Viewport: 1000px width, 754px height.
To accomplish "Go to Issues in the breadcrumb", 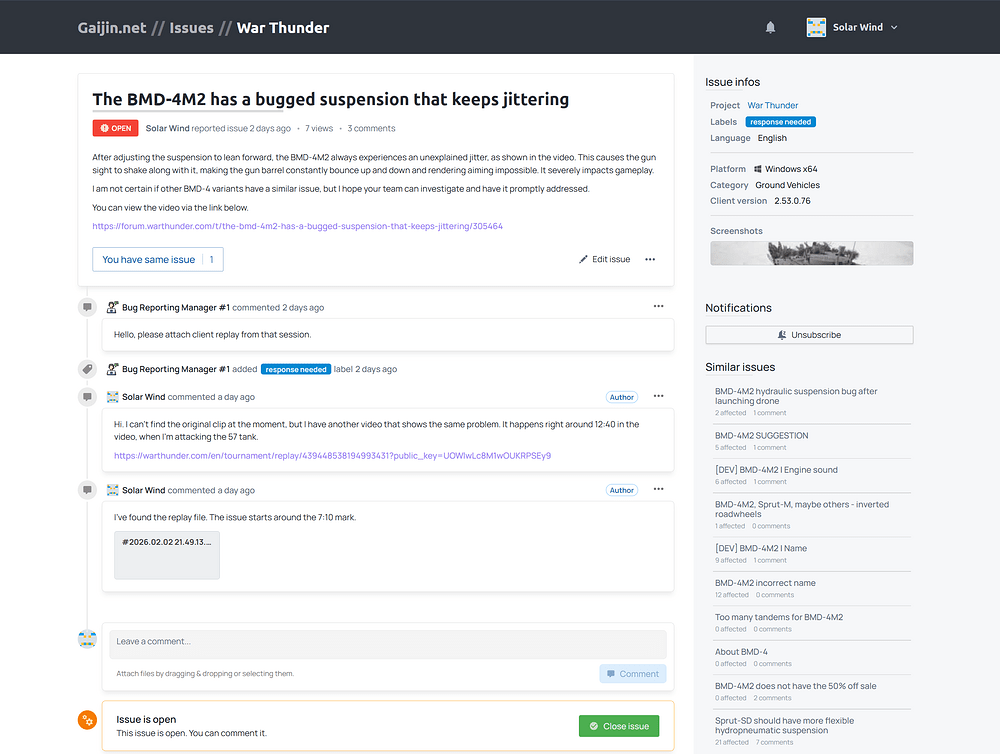I will [x=191, y=28].
